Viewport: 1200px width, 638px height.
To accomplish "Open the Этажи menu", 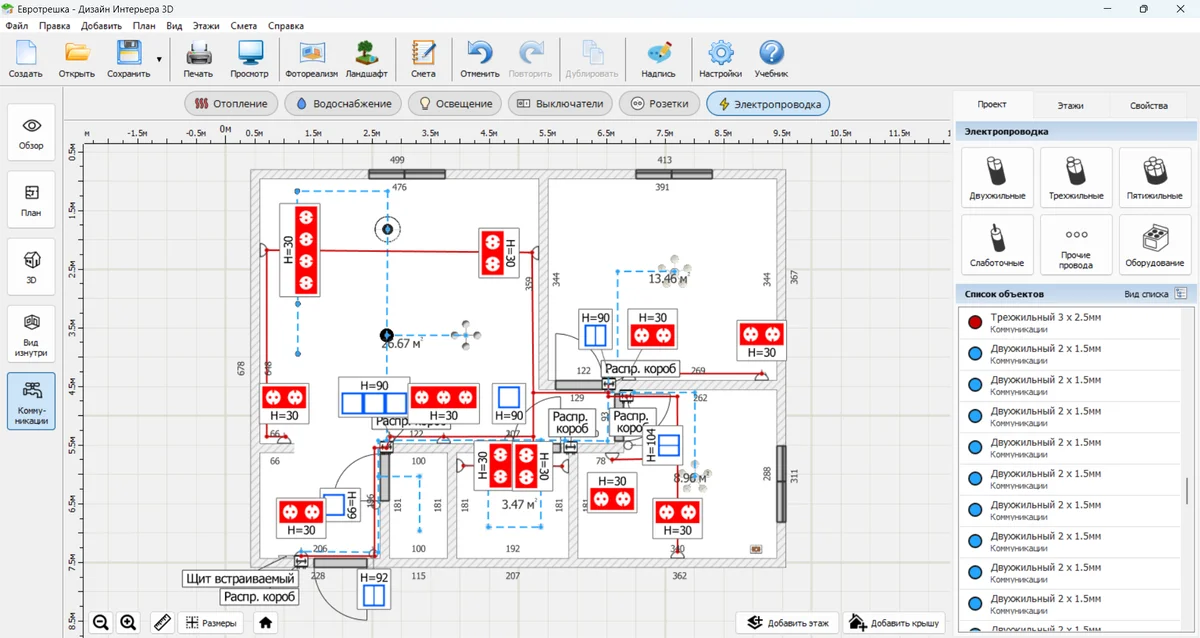I will [x=204, y=24].
